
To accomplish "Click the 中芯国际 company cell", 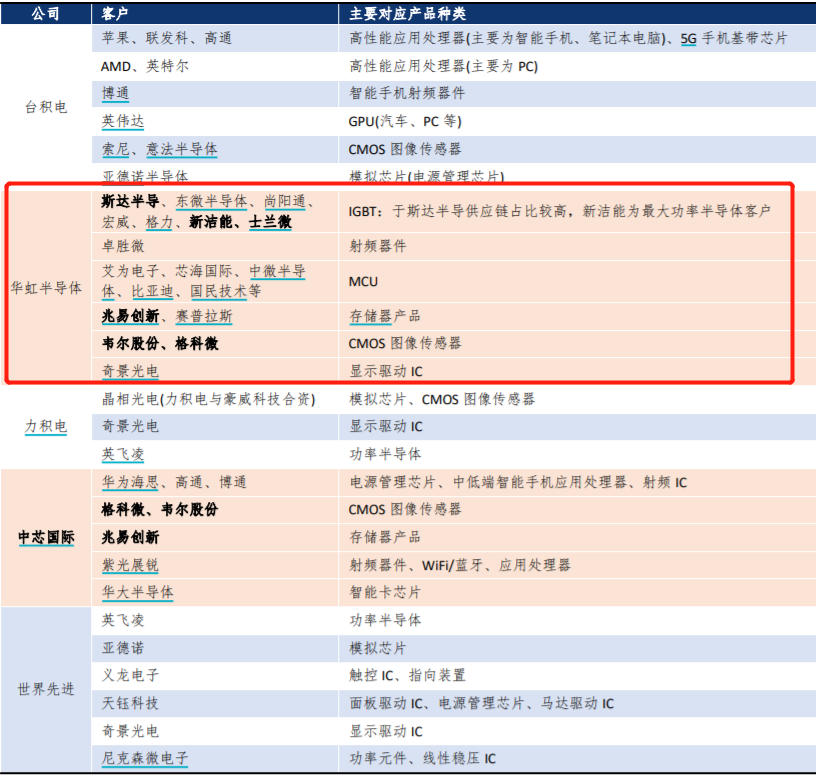I will click(x=46, y=537).
